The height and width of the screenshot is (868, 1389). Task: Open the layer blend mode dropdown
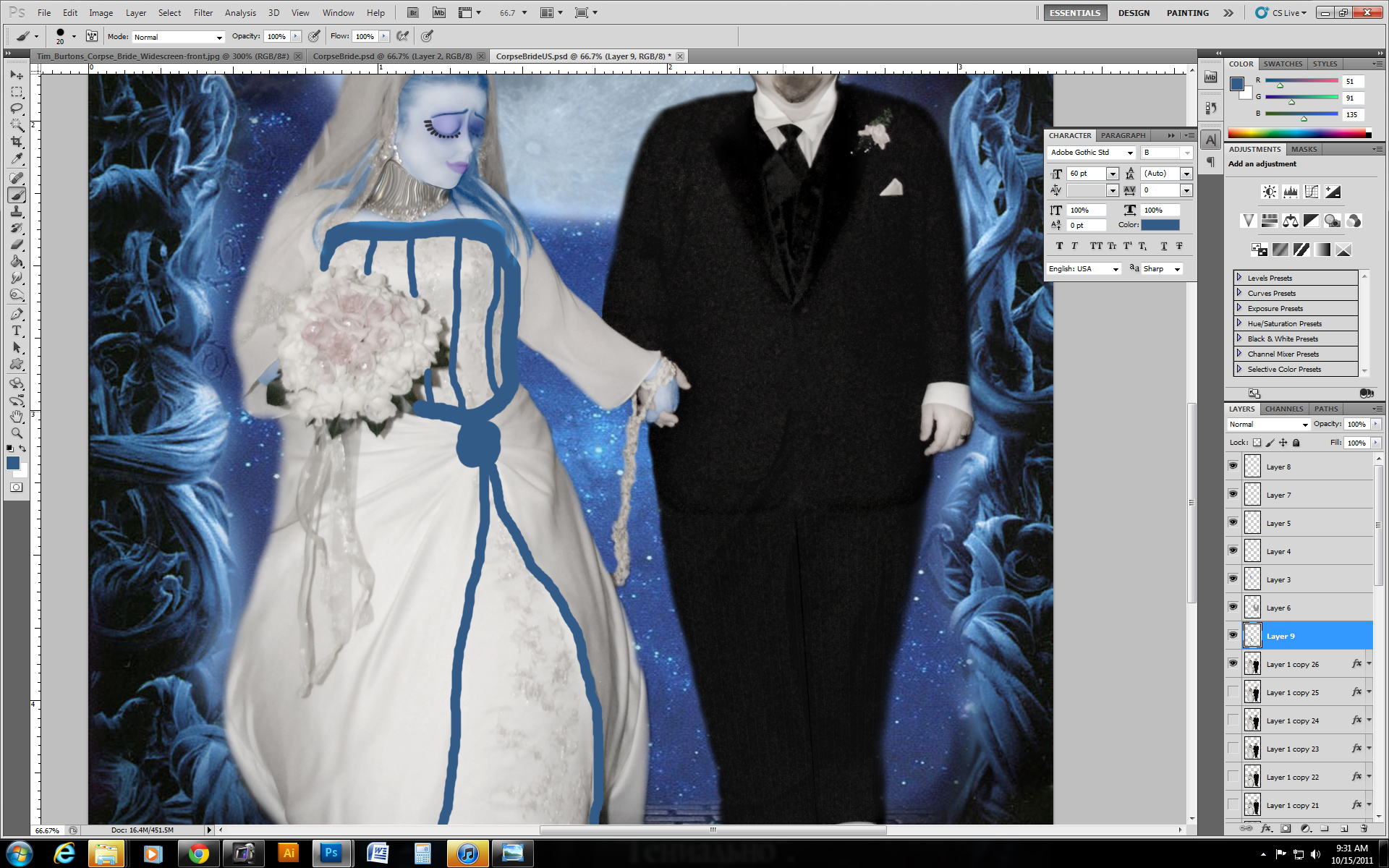[1268, 425]
